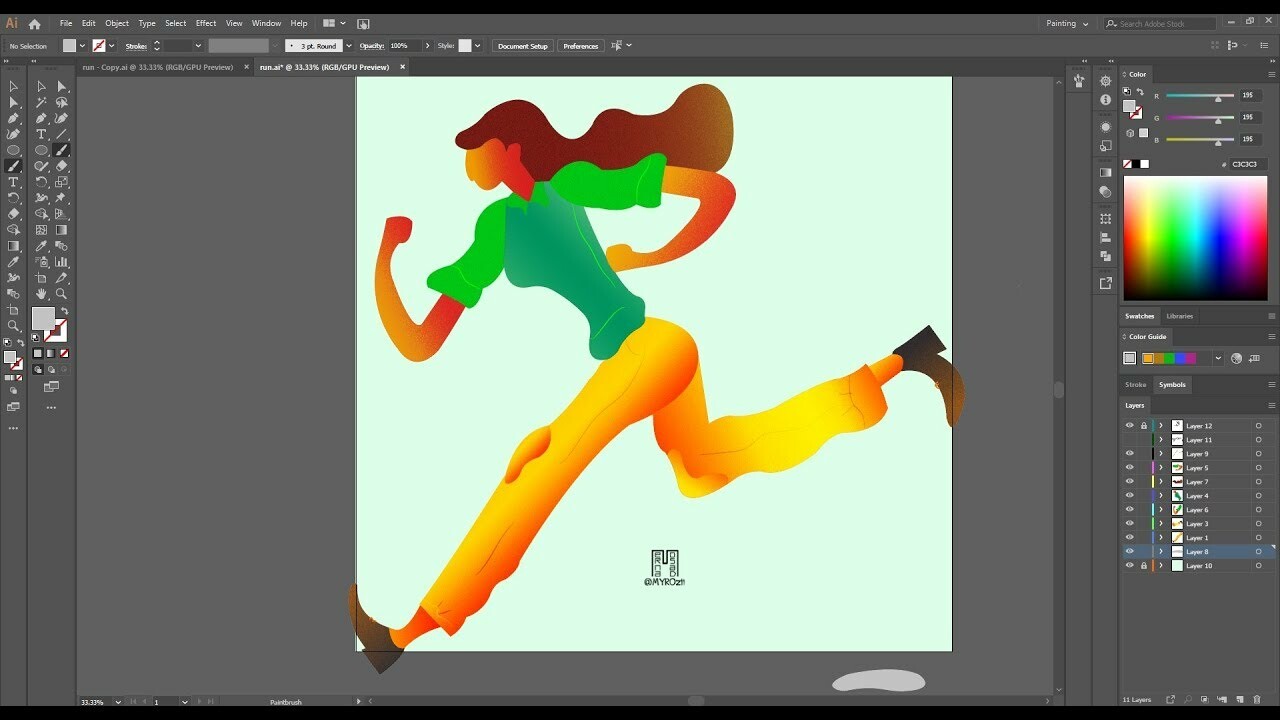Expand Layer 8 in the Layers panel
Image resolution: width=1280 pixels, height=720 pixels.
[x=1160, y=550]
